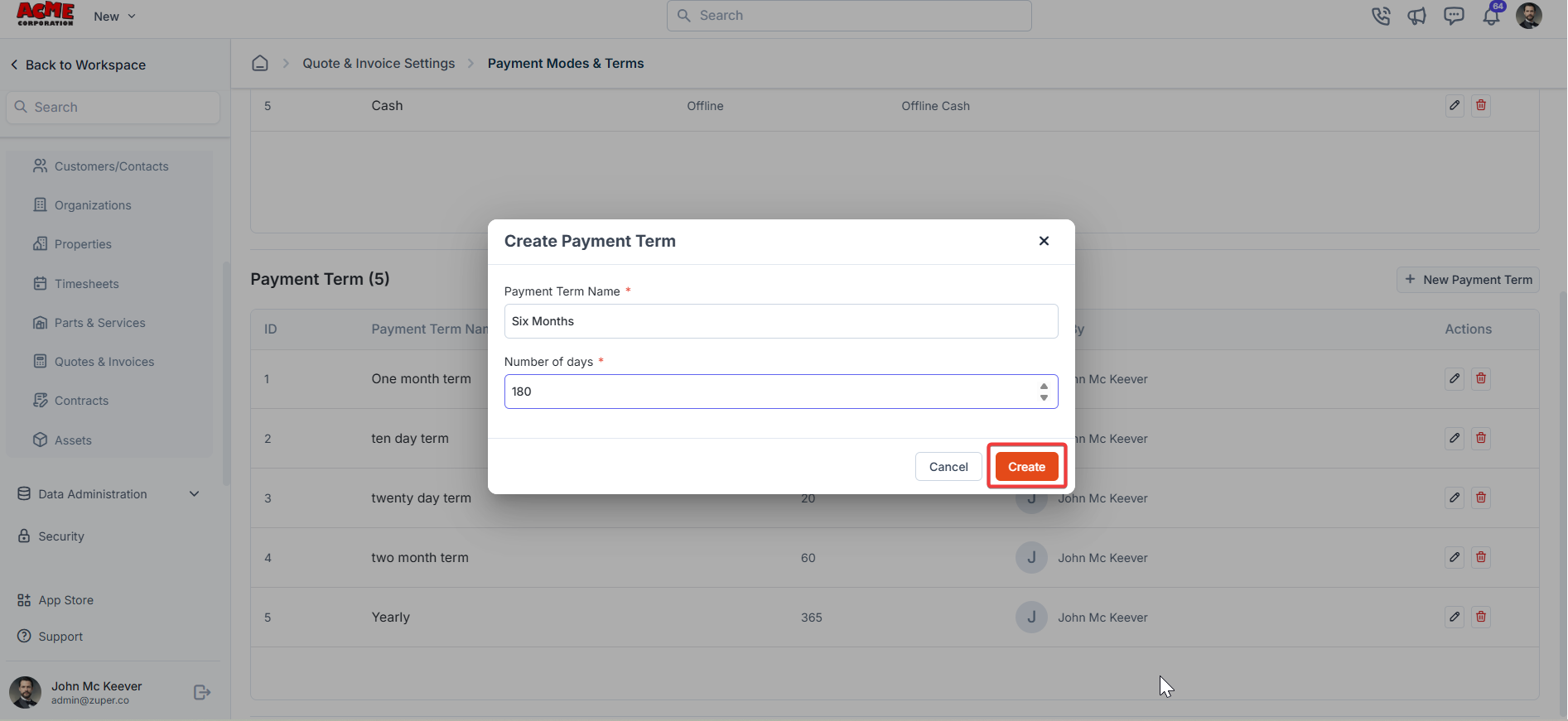The height and width of the screenshot is (721, 1568).
Task: Open notifications bell with badge
Action: [x=1492, y=15]
